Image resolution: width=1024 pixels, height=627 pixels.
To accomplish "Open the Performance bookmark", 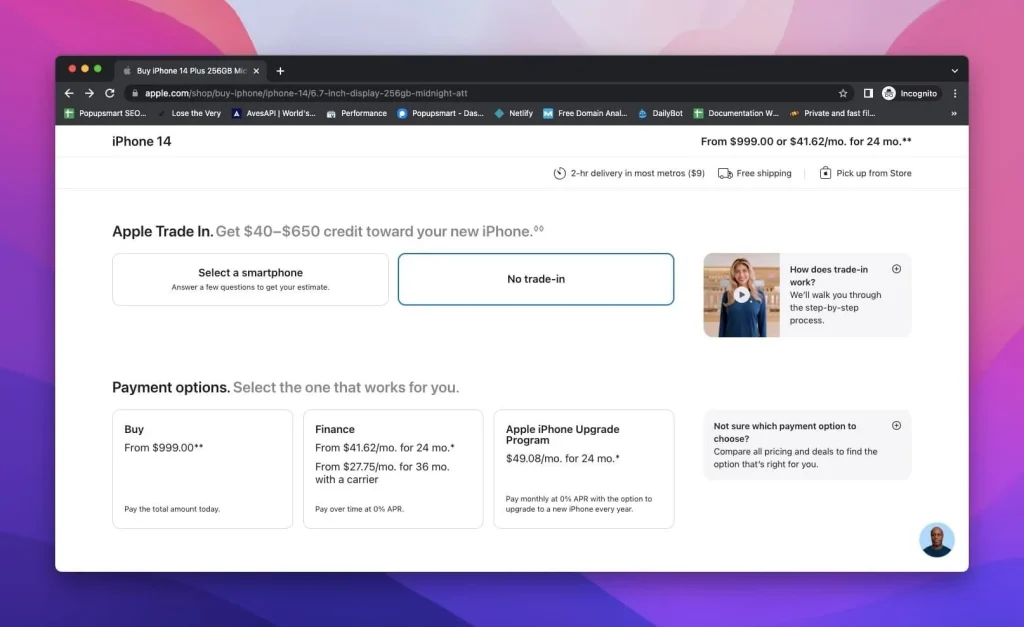I will (x=357, y=113).
